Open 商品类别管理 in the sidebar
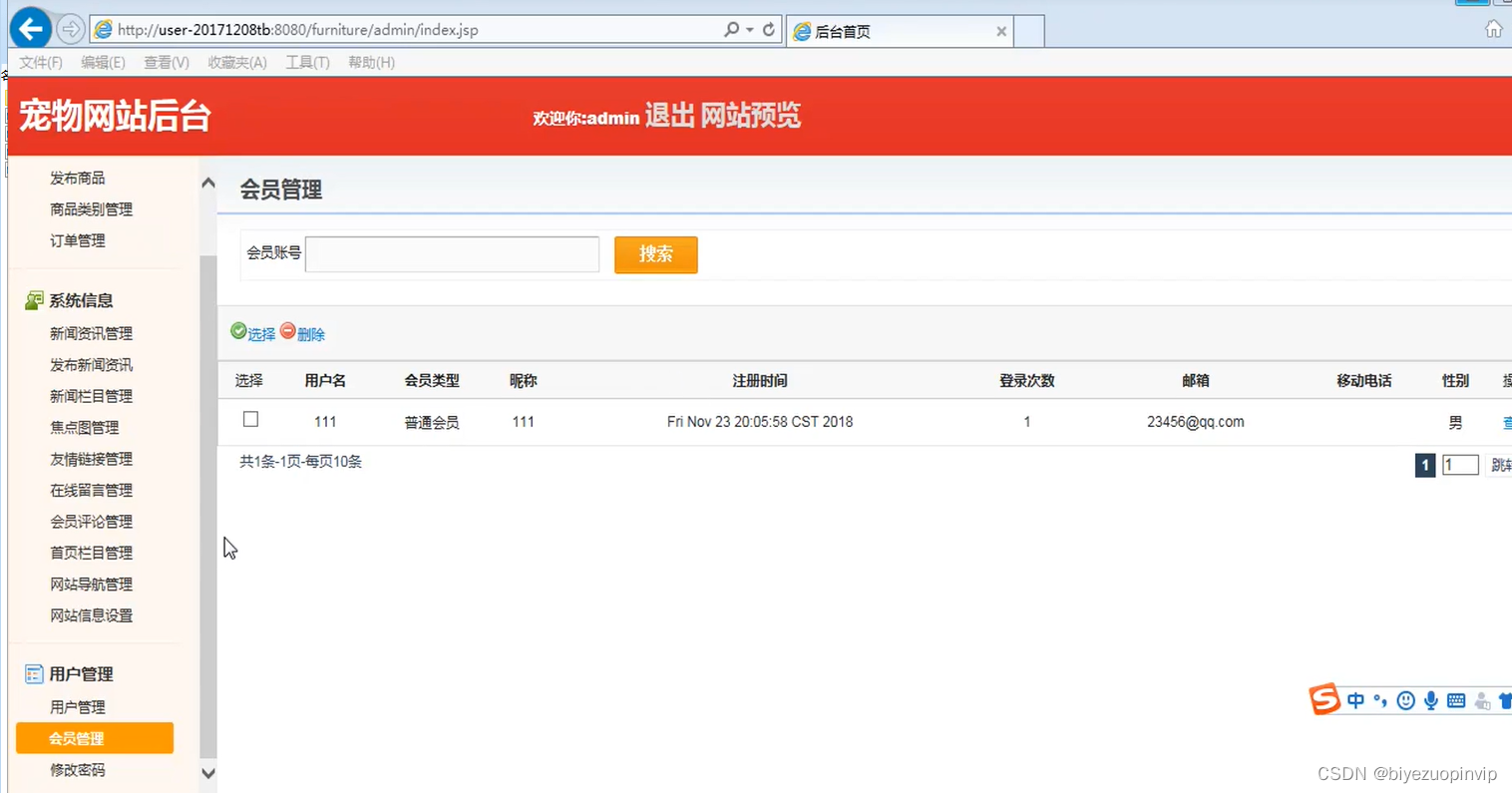The width and height of the screenshot is (1512, 793). pos(91,209)
